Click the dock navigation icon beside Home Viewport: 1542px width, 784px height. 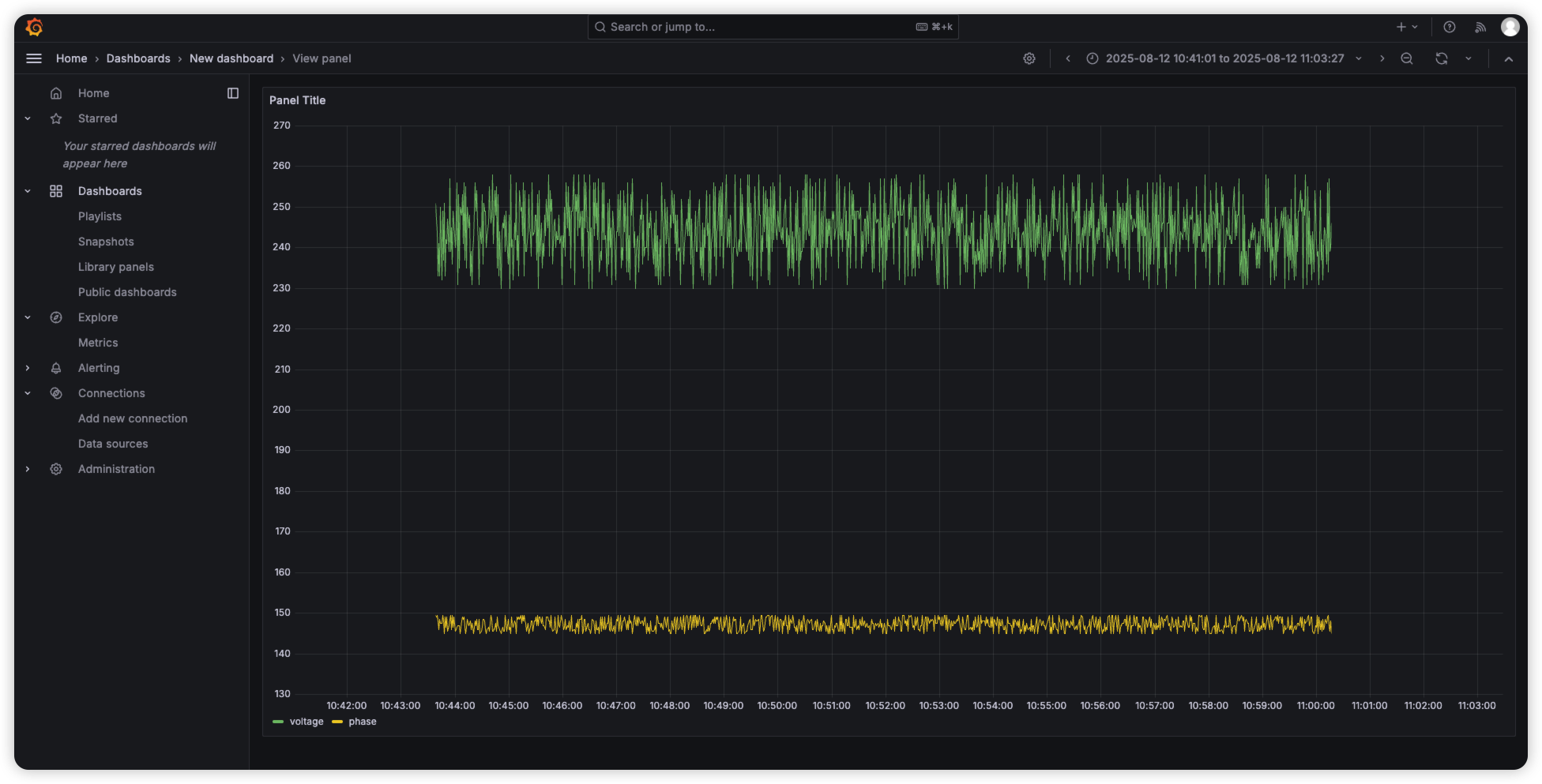point(232,92)
